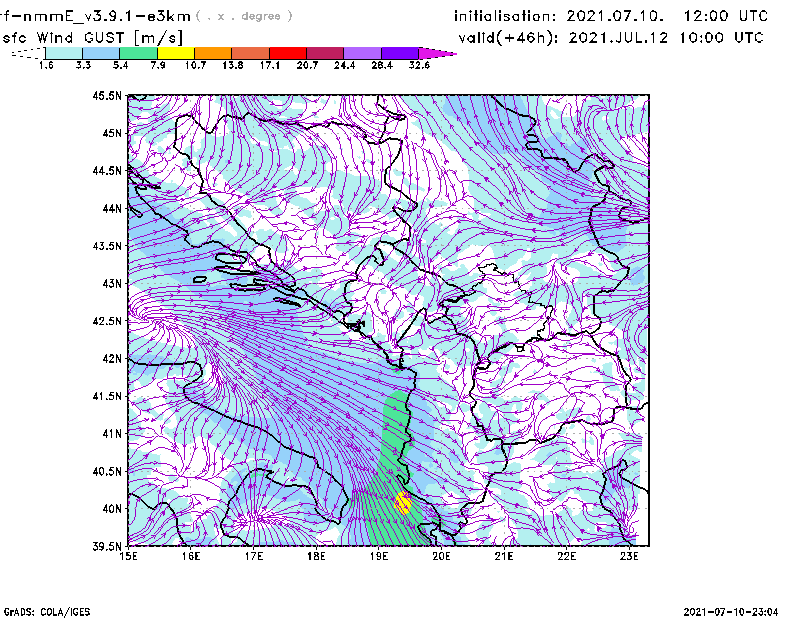
Task: Choose the crimson 20.7–24.4 legend swatch
Action: click(325, 53)
